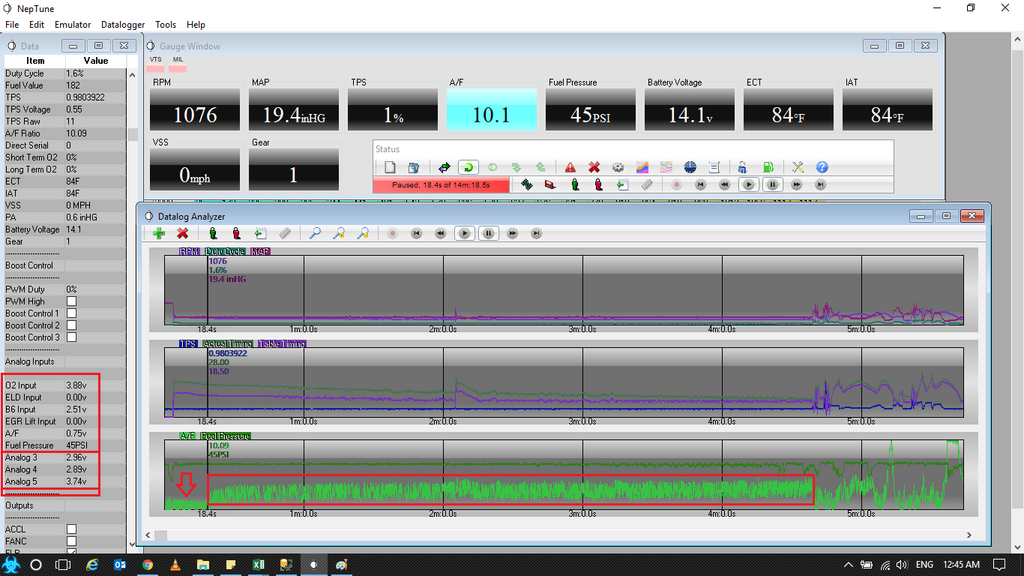
Task: Click the Data panel scroll up arrow
Action: (133, 75)
